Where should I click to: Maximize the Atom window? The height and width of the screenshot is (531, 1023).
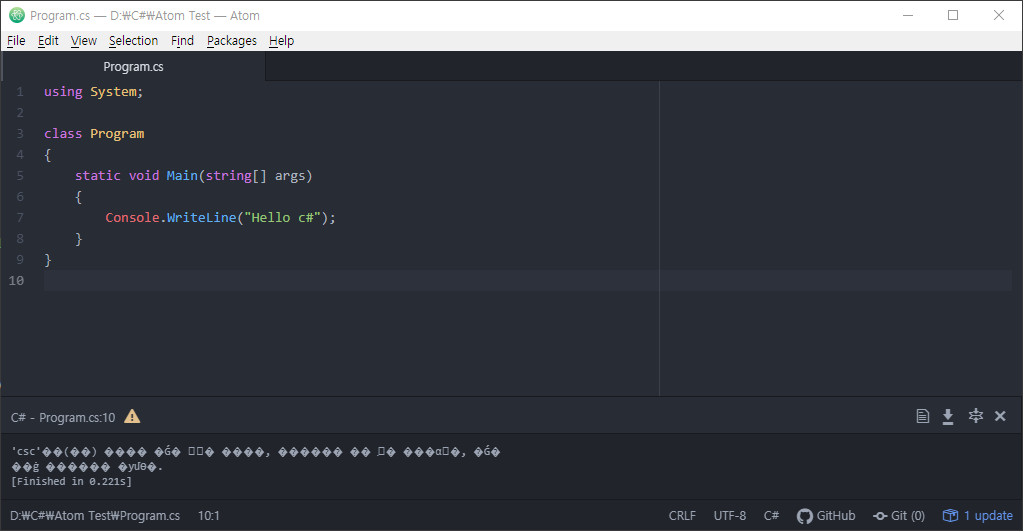pos(953,15)
